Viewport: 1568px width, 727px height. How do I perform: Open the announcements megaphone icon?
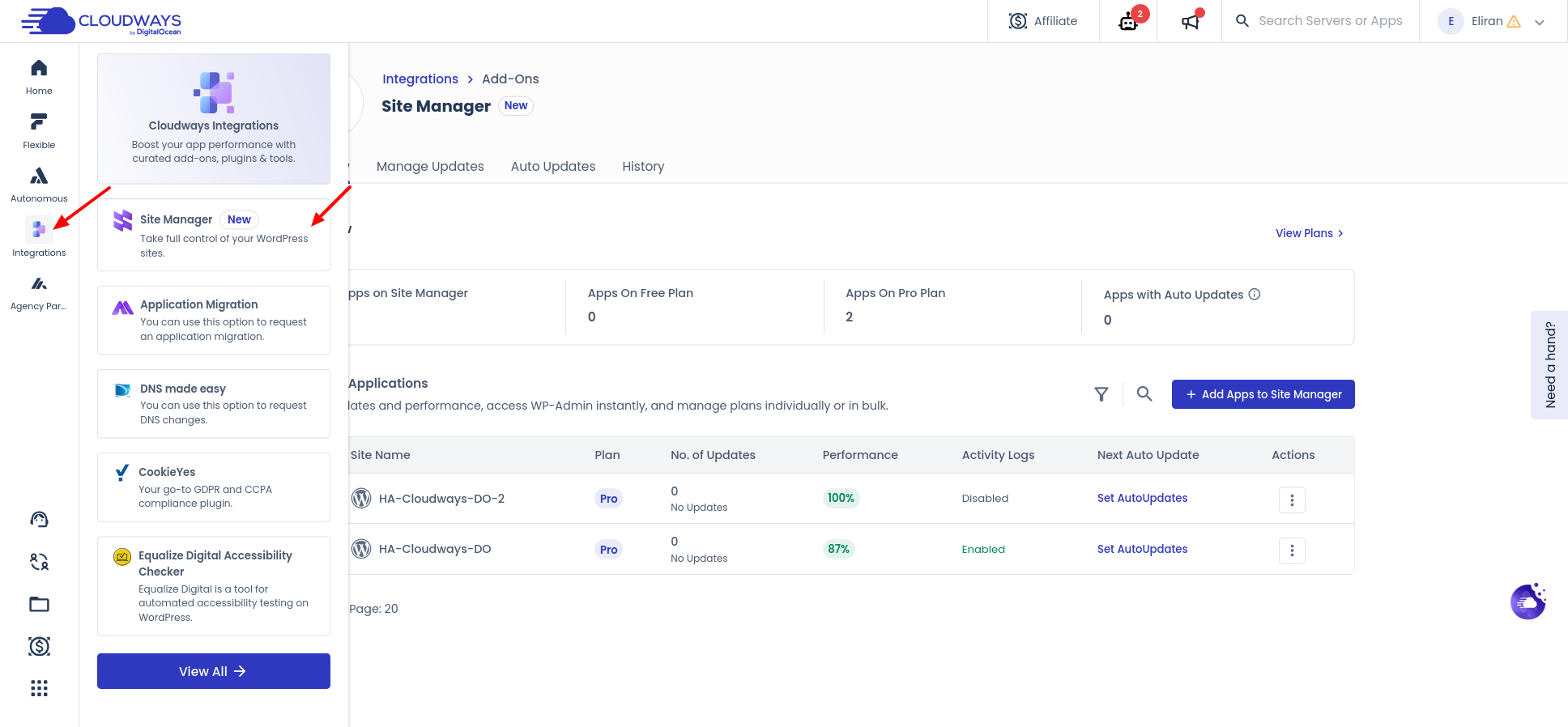point(1190,22)
